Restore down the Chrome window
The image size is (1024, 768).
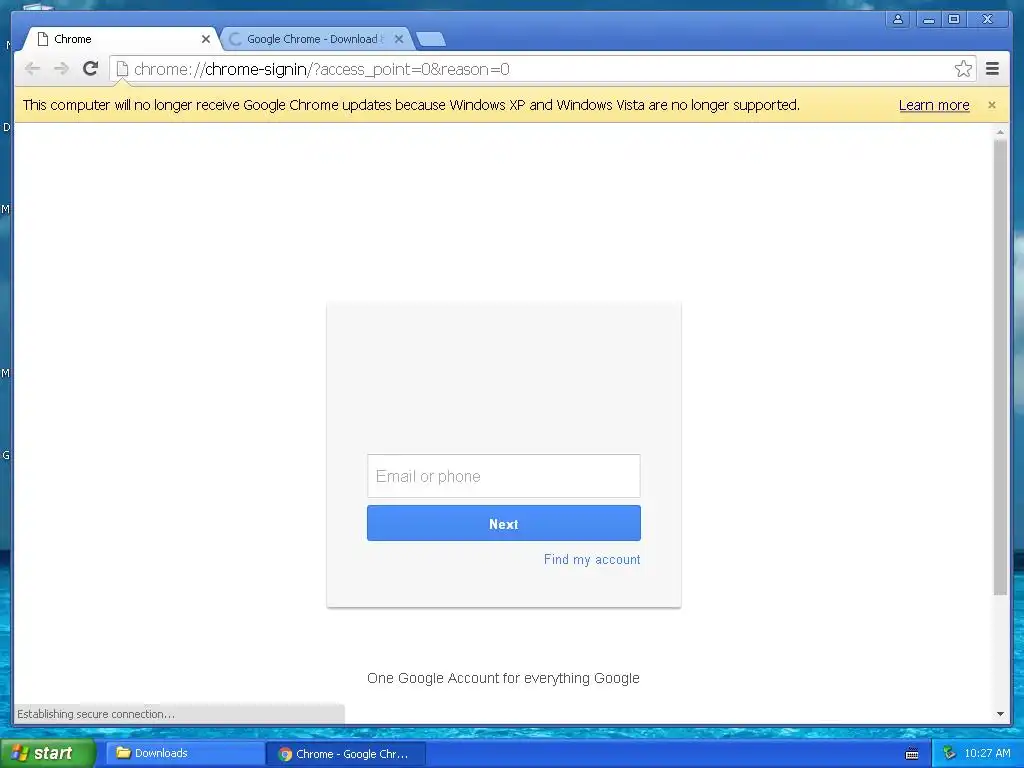(x=953, y=19)
